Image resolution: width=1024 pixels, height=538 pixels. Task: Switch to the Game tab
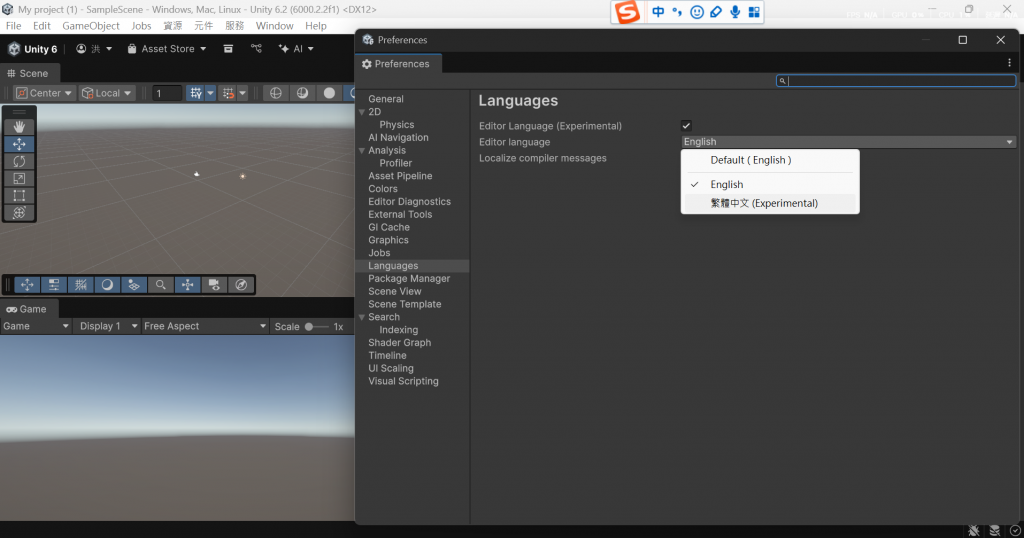pyautogui.click(x=27, y=309)
